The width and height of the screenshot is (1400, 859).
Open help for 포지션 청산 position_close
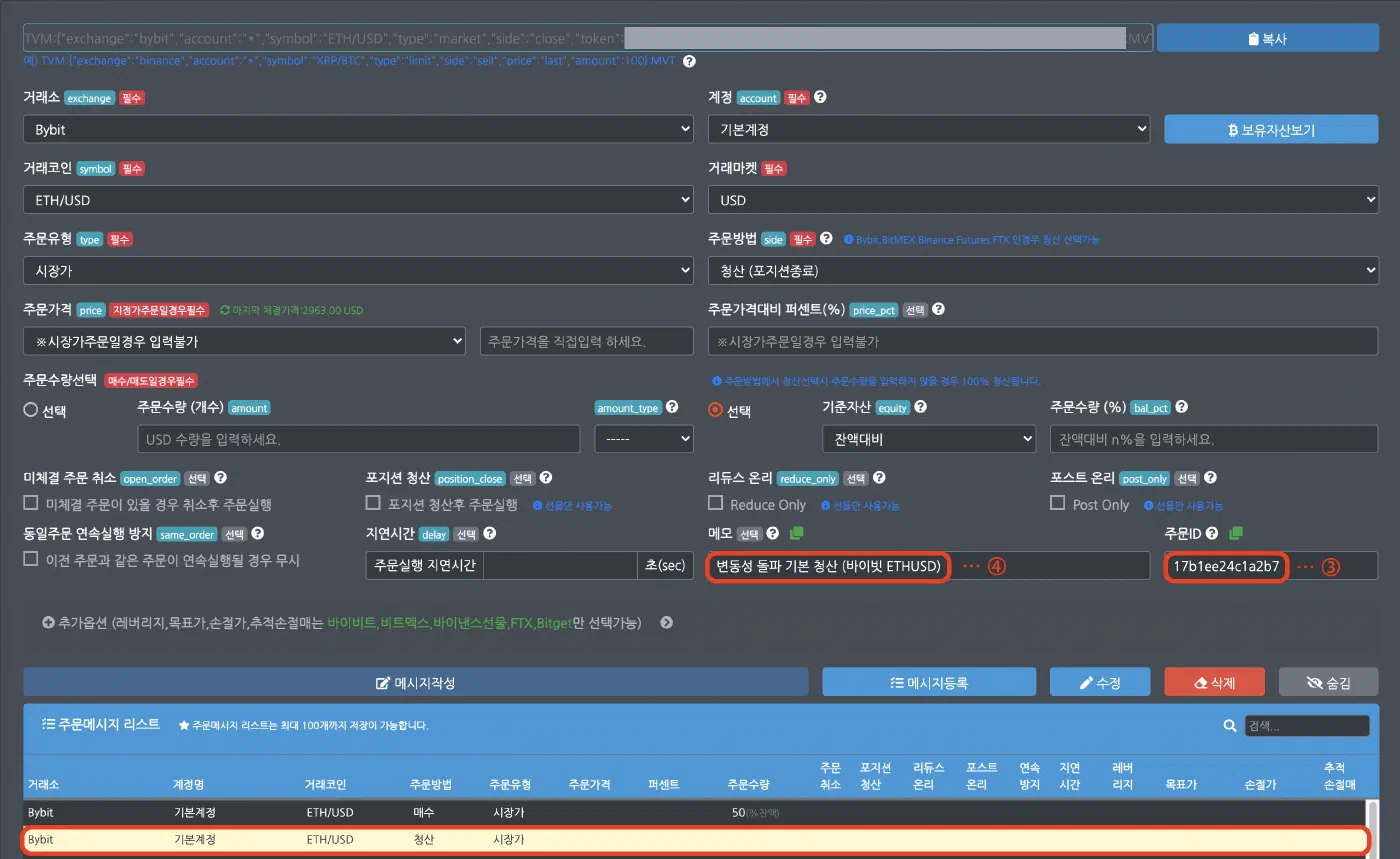546,478
